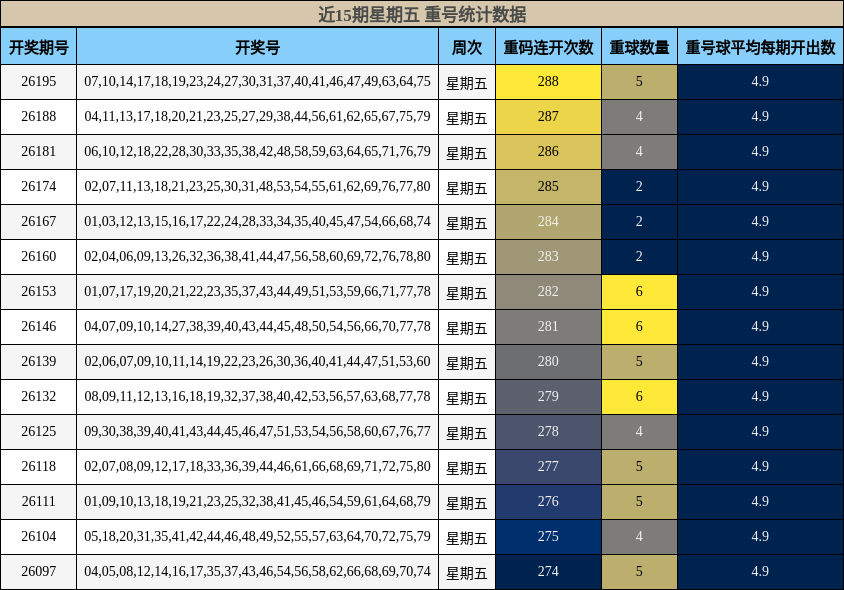This screenshot has height=590, width=844.
Task: Click the cell showing 287
Action: 548,117
